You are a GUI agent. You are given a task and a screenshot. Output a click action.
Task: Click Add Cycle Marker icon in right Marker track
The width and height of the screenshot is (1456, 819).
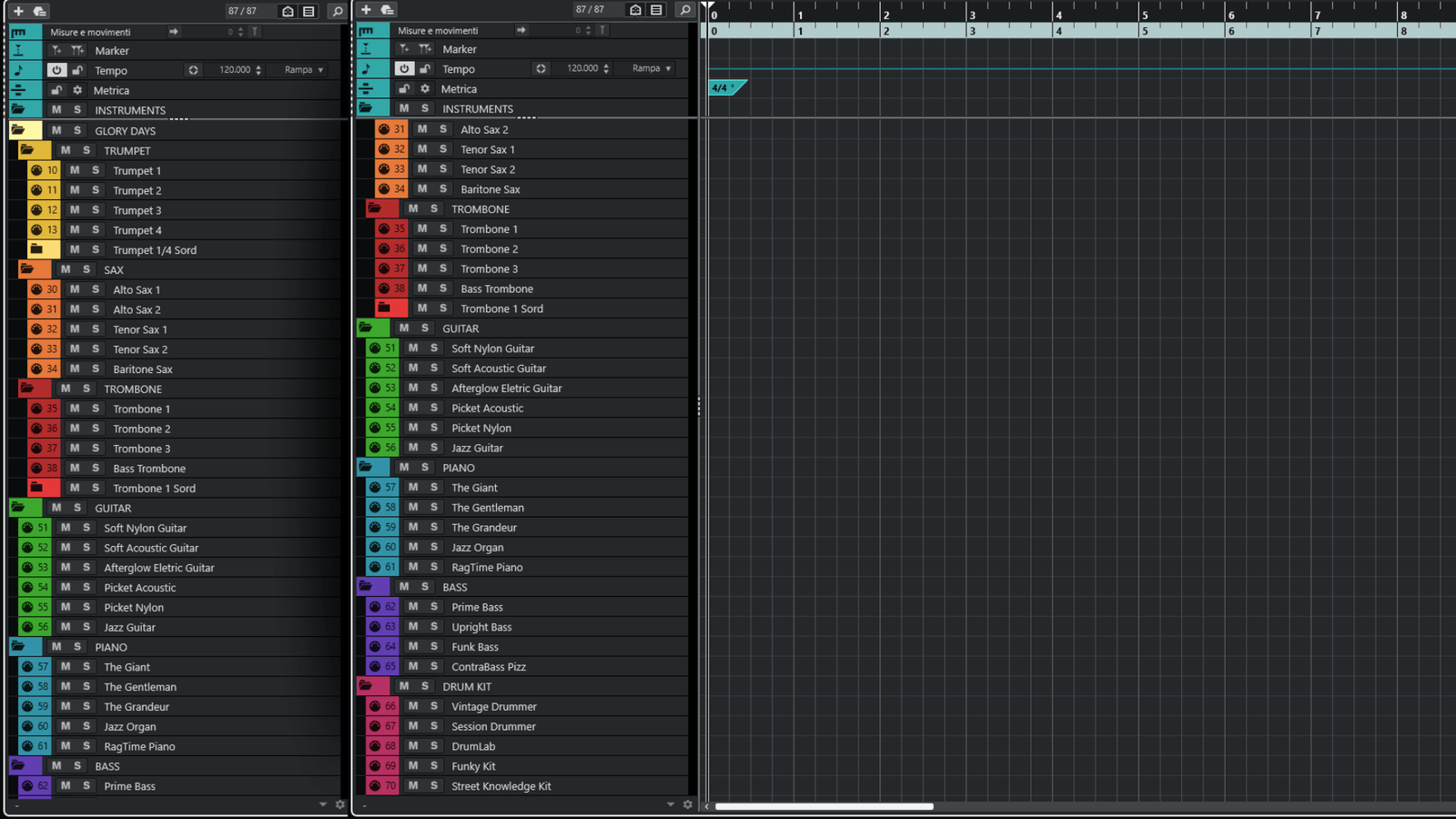point(425,49)
